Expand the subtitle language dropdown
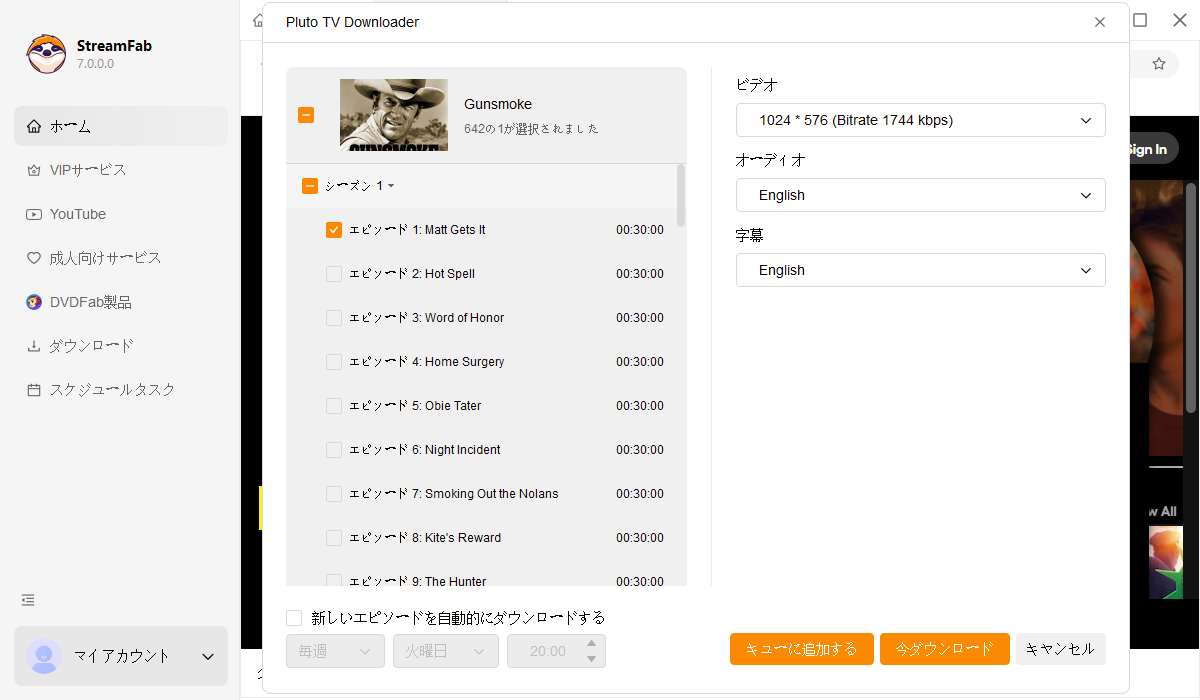Screen dimensions: 1200x700 point(920,270)
